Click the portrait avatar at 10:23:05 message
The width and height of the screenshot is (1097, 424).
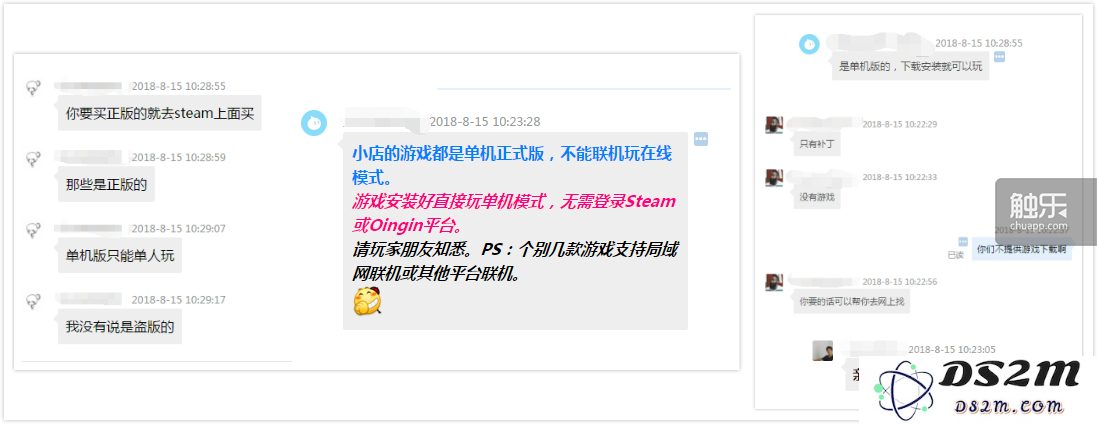[822, 351]
